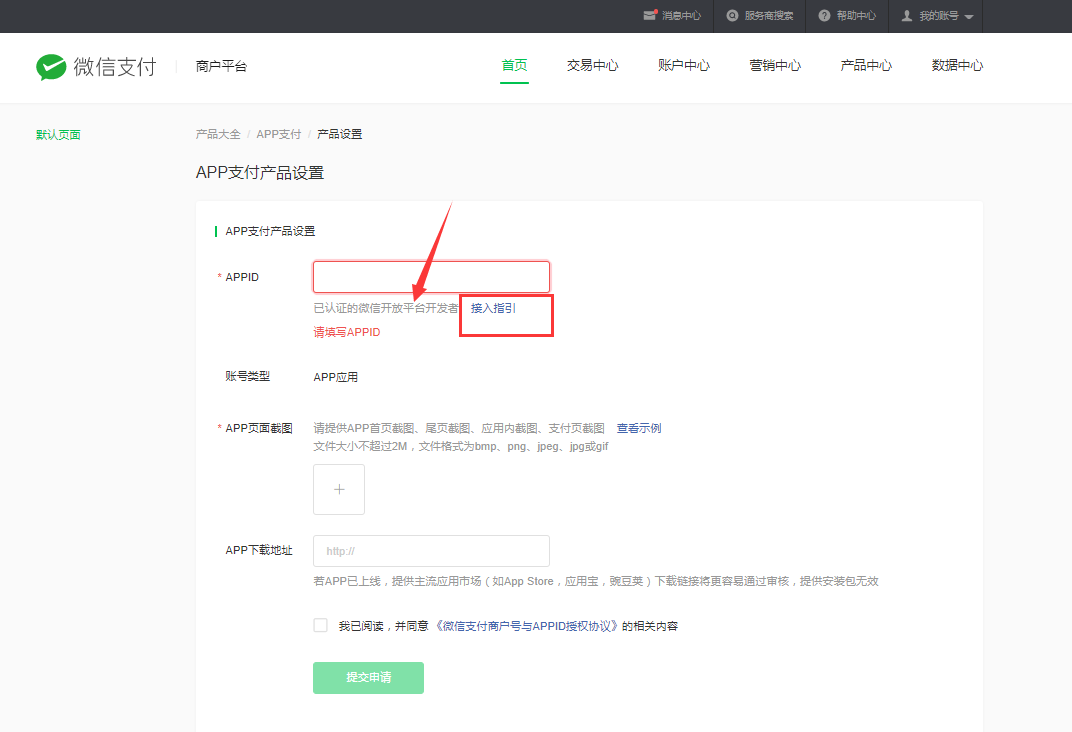Switch to the 交易中心 tab
The width and height of the screenshot is (1072, 732).
coord(592,66)
